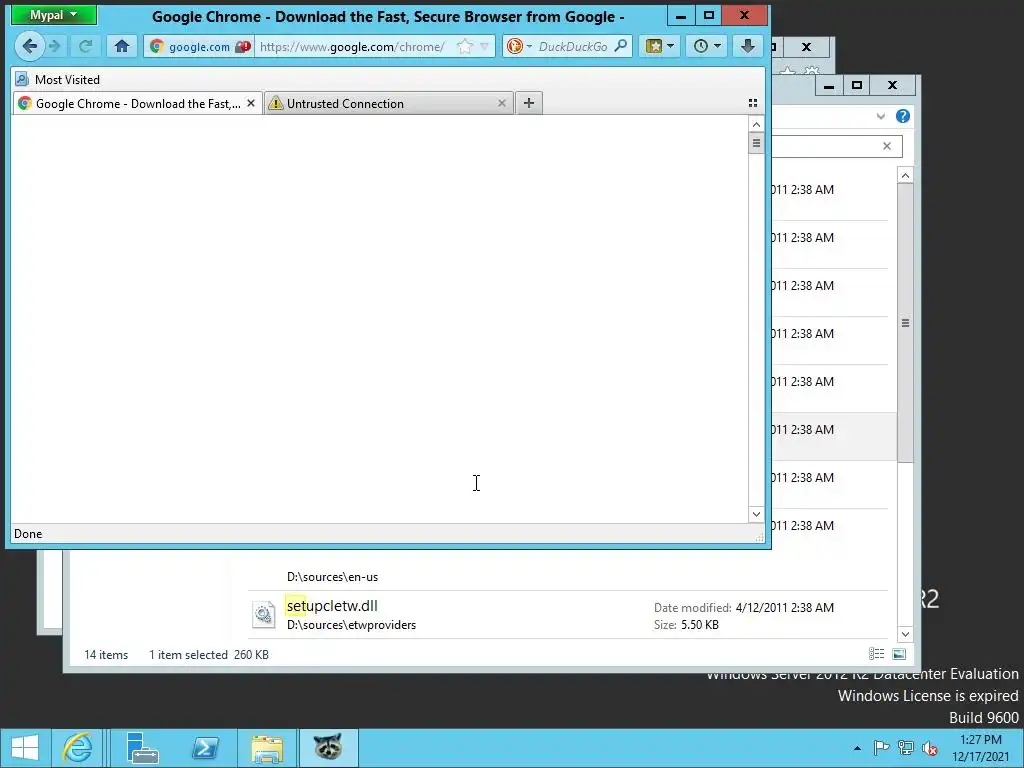Open the Mypal application menu
The image size is (1024, 768).
54,15
